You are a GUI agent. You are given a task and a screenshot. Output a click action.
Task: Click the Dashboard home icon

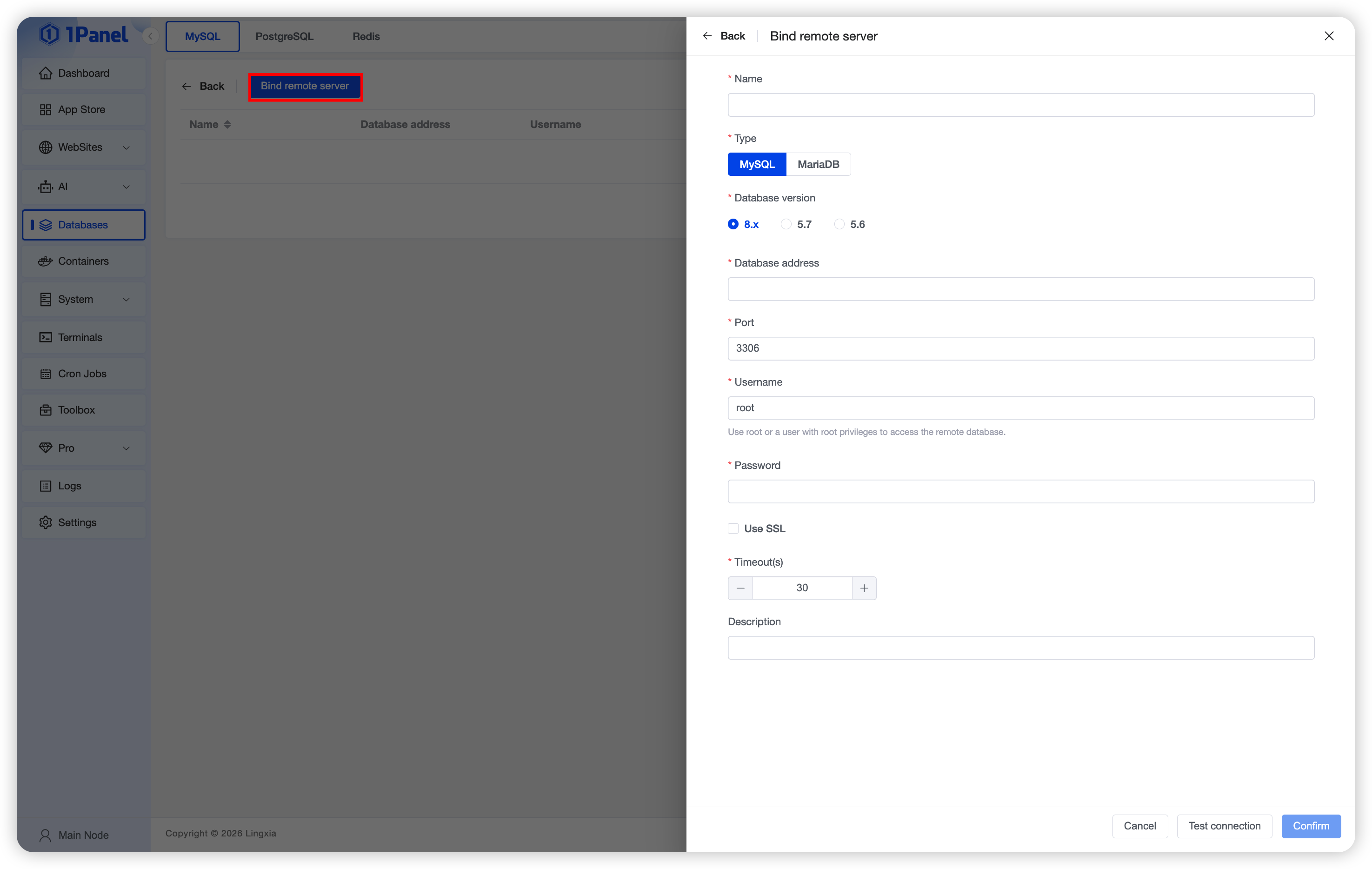(x=46, y=74)
